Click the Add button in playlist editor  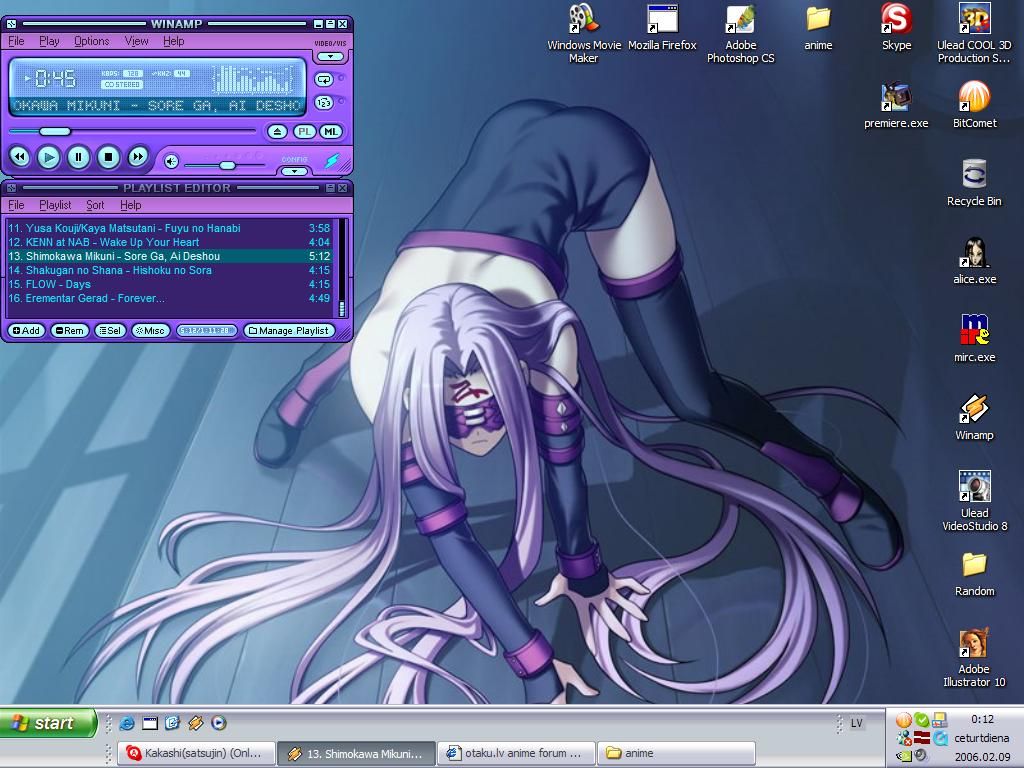pos(27,330)
